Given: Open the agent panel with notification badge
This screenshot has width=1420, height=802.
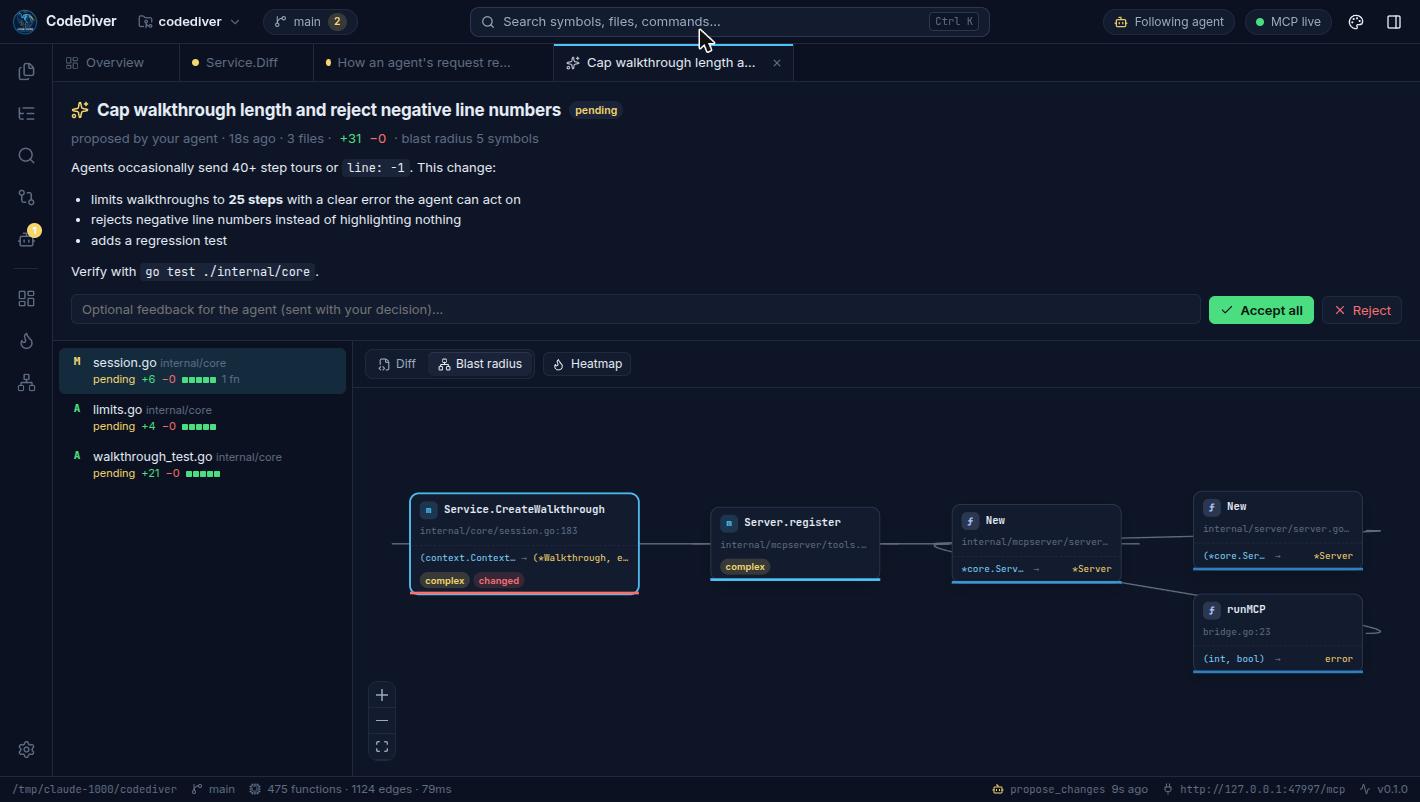Looking at the screenshot, I should [27, 239].
